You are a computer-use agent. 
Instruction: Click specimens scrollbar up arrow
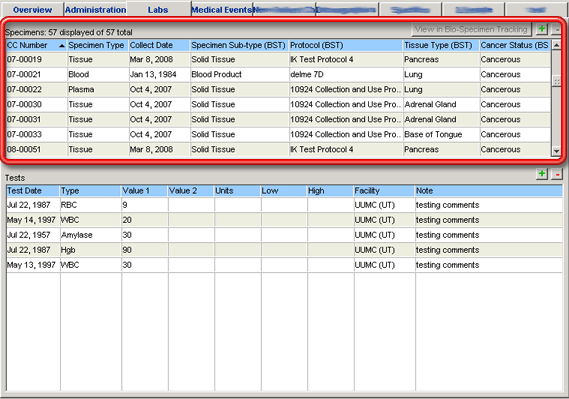click(556, 45)
